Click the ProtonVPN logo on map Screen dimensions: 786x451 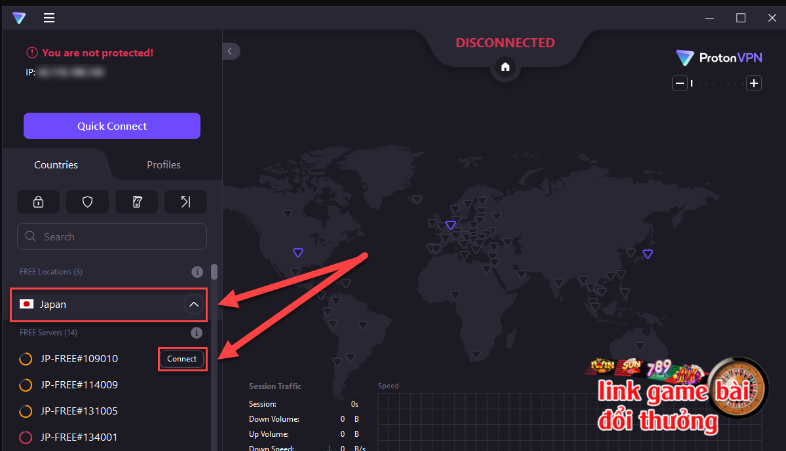tap(719, 58)
